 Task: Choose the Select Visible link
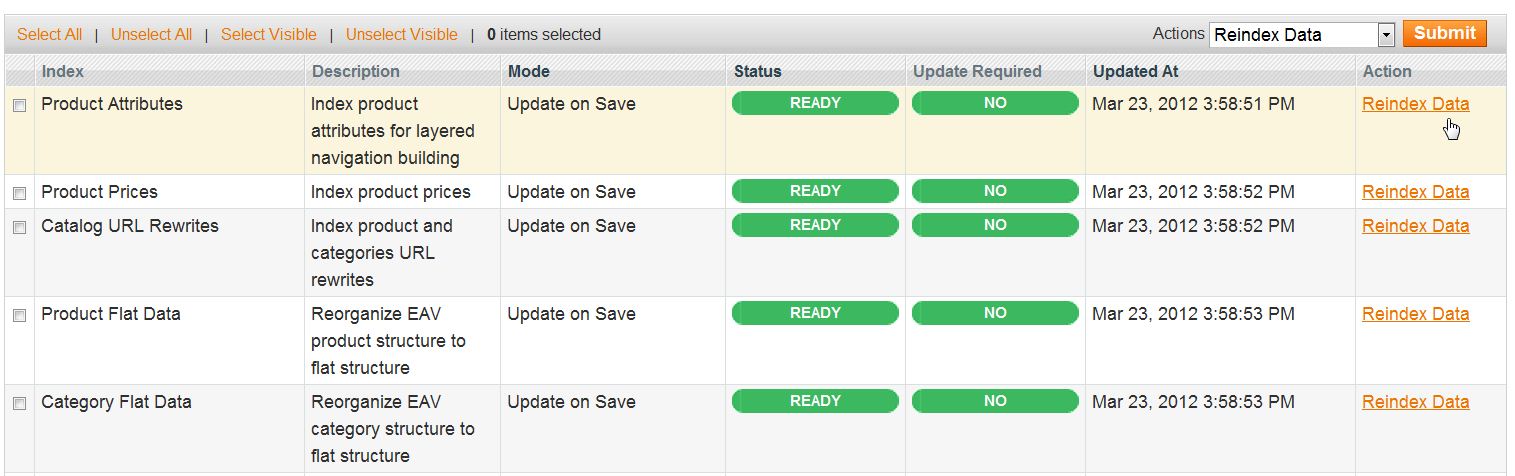268,35
